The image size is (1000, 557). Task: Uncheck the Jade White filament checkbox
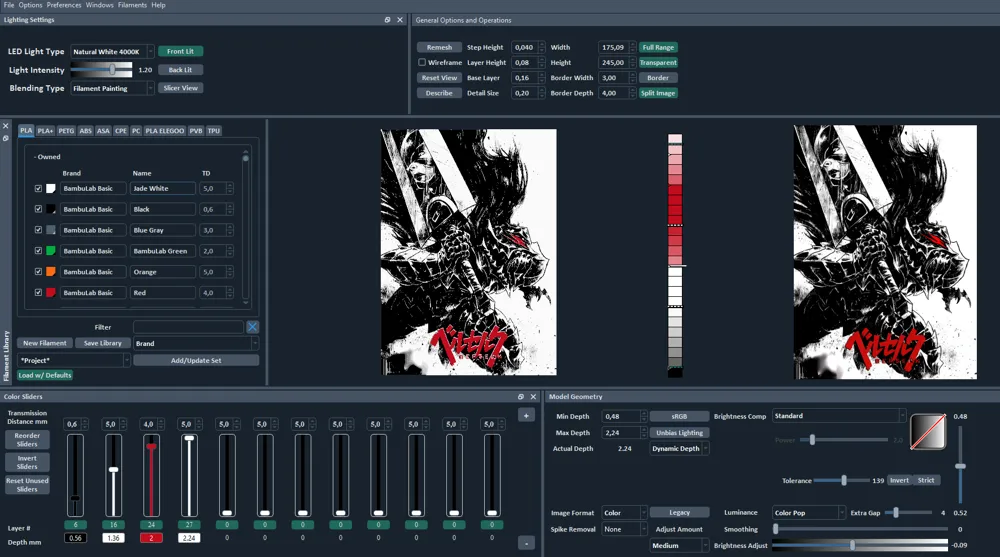coord(38,188)
